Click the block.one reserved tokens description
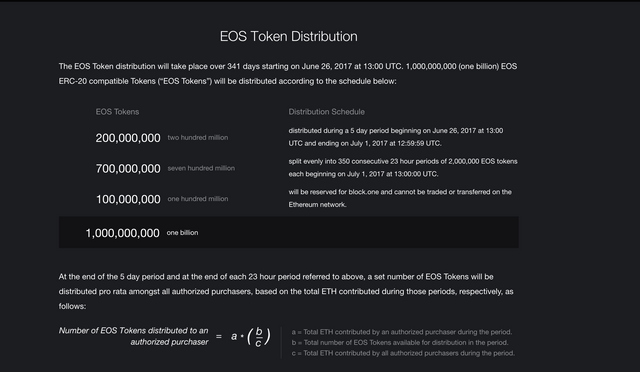 pyautogui.click(x=400, y=198)
